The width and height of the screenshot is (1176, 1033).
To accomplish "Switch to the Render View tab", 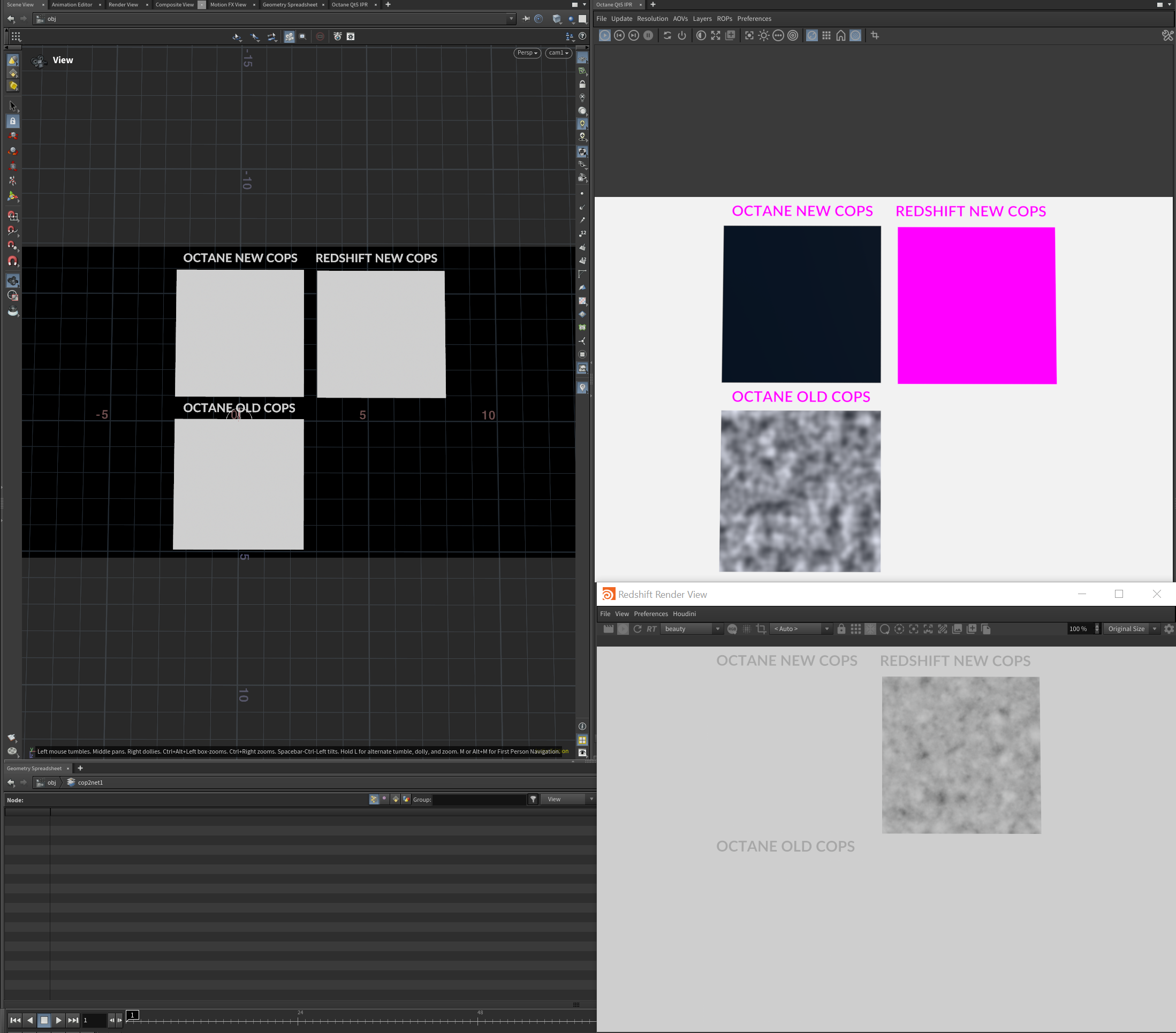I will pos(123,5).
